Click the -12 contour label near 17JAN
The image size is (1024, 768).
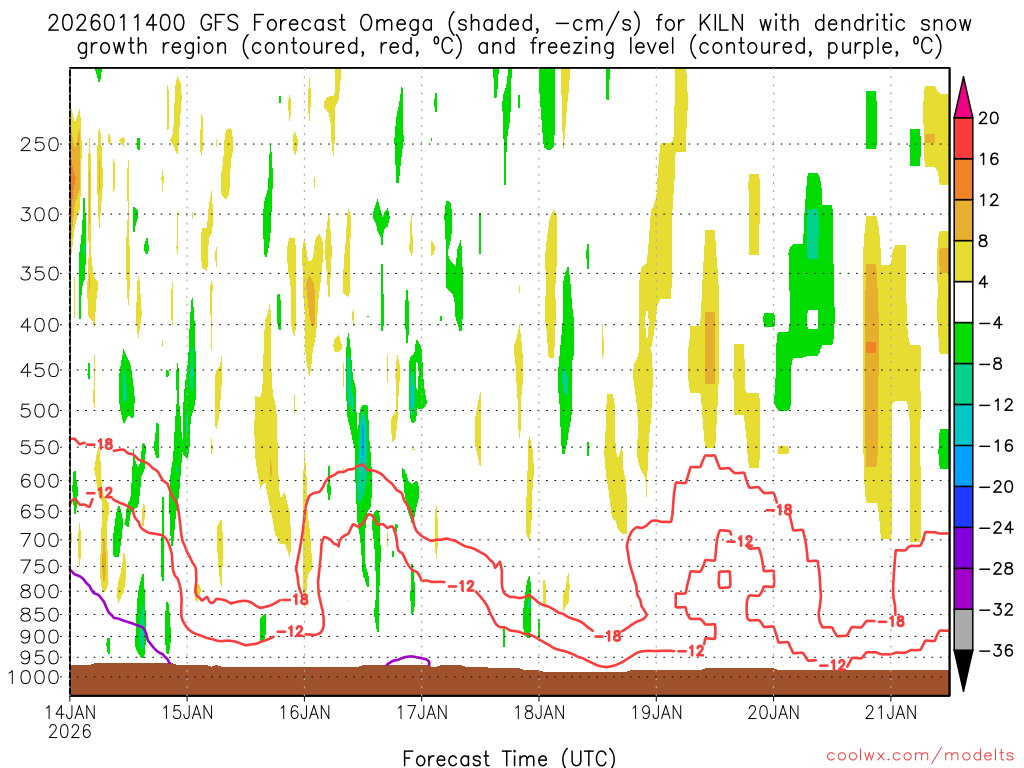click(461, 586)
